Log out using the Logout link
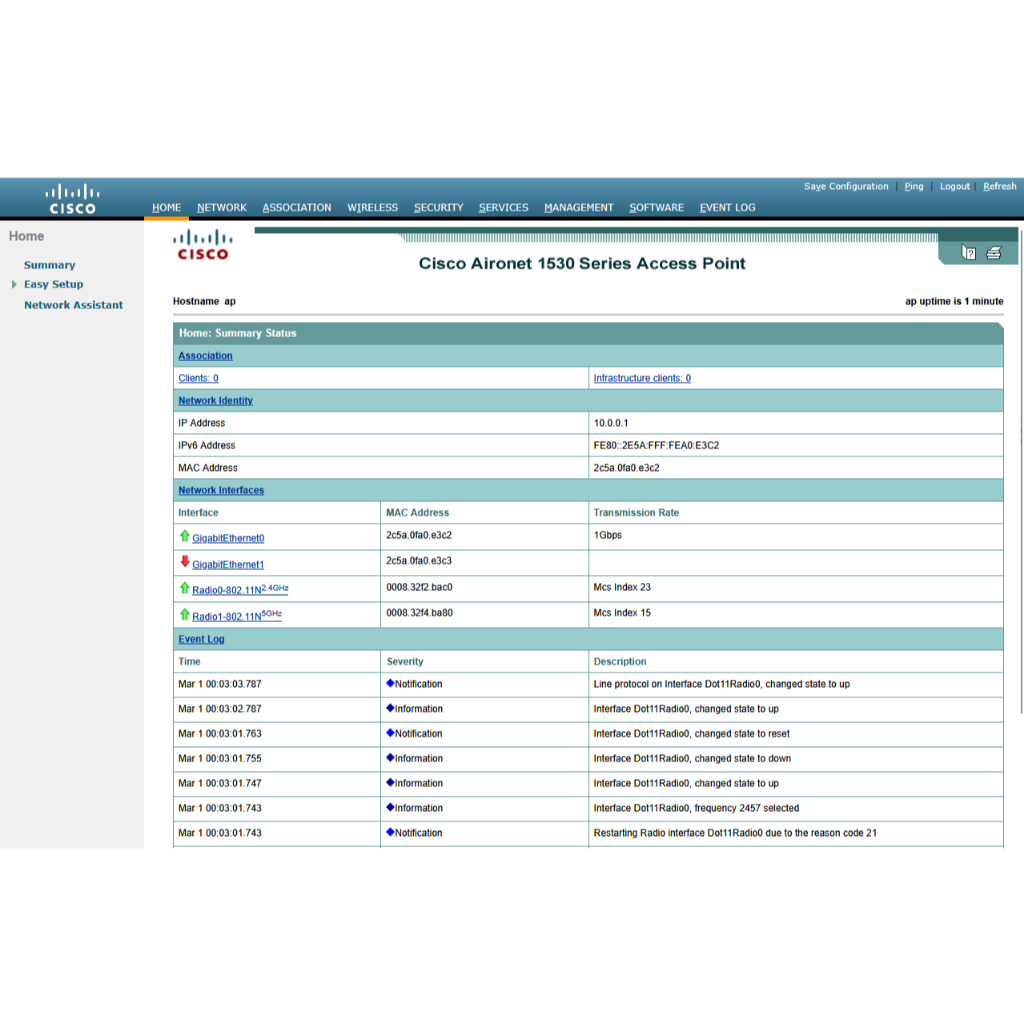Viewport: 1024px width, 1024px height. (x=954, y=187)
